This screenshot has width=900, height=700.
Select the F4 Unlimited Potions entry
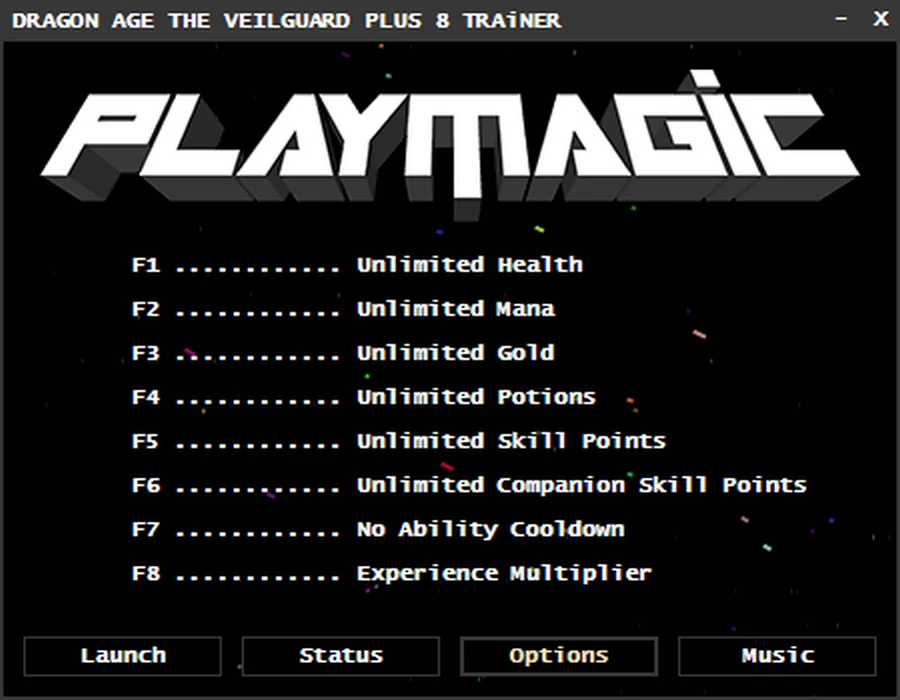[x=364, y=397]
